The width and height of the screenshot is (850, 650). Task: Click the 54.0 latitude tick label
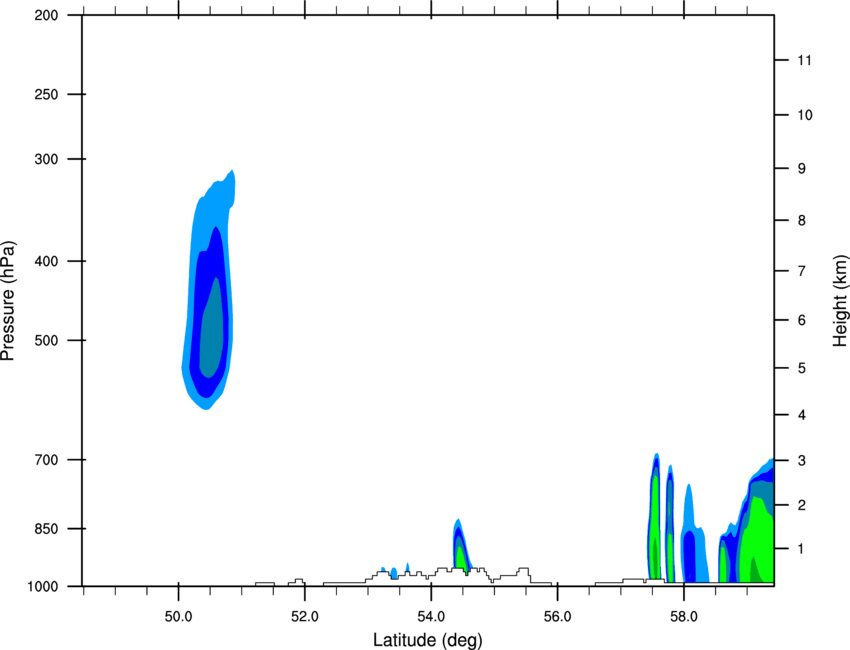click(432, 617)
